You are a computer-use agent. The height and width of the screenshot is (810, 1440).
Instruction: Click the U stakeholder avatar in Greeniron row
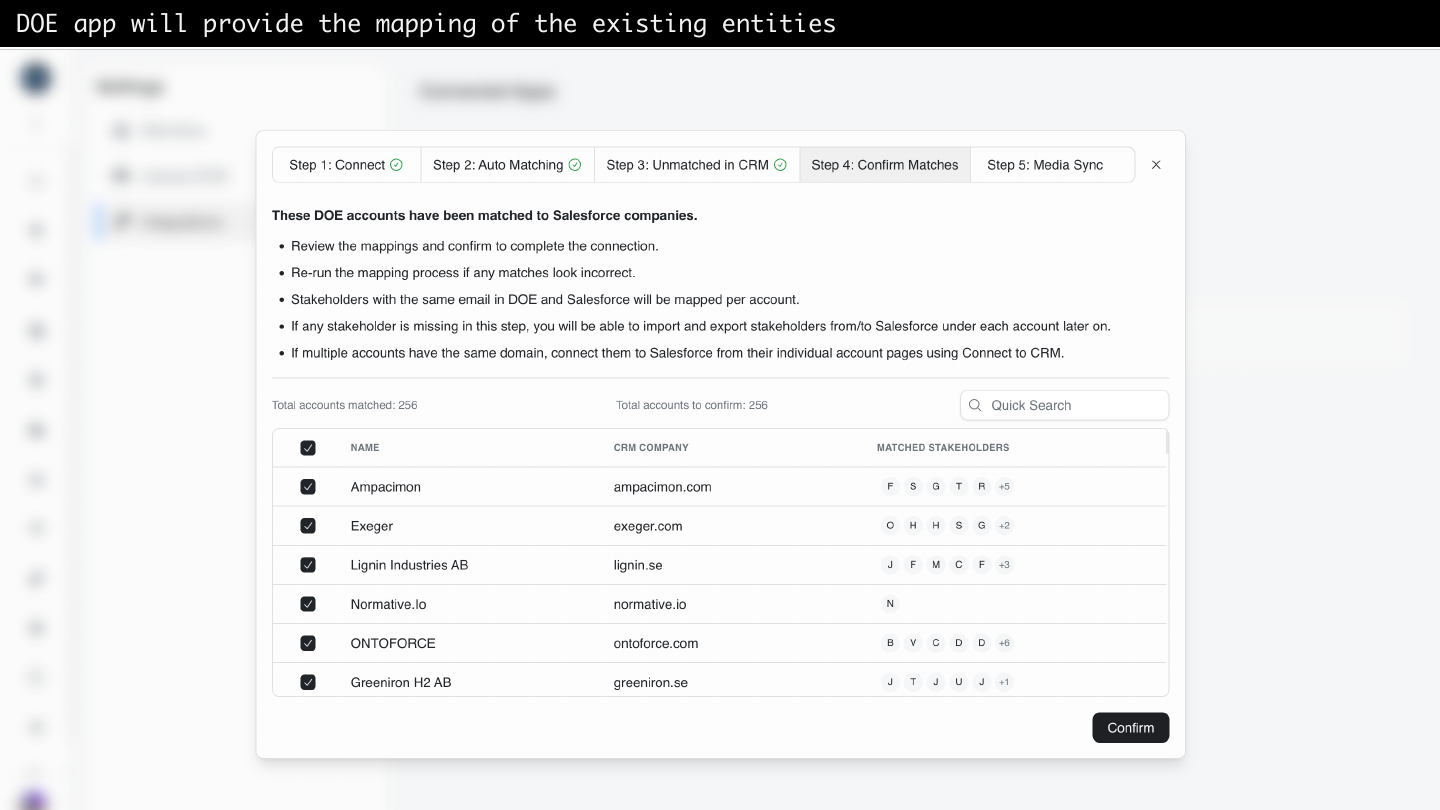(x=959, y=682)
